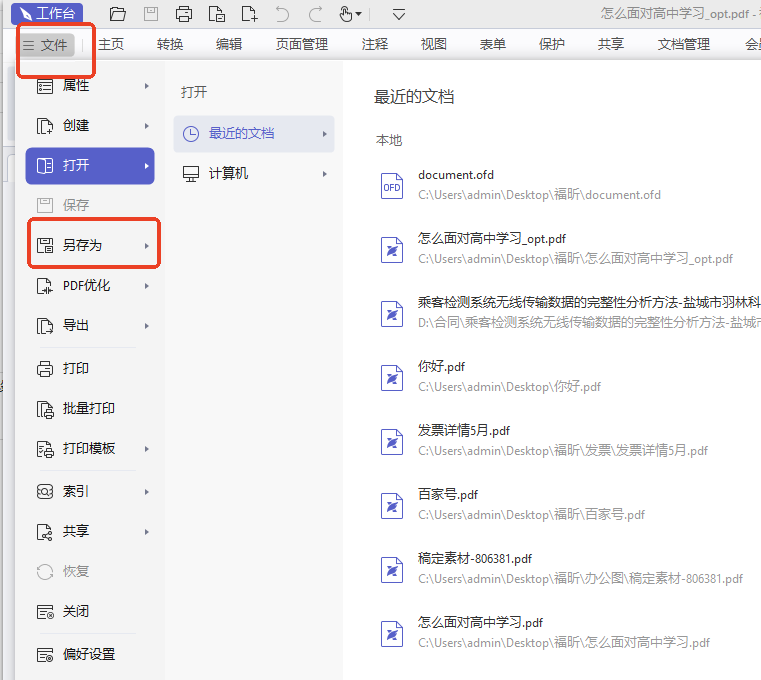Switch to the 页面管理 tab

tap(301, 44)
